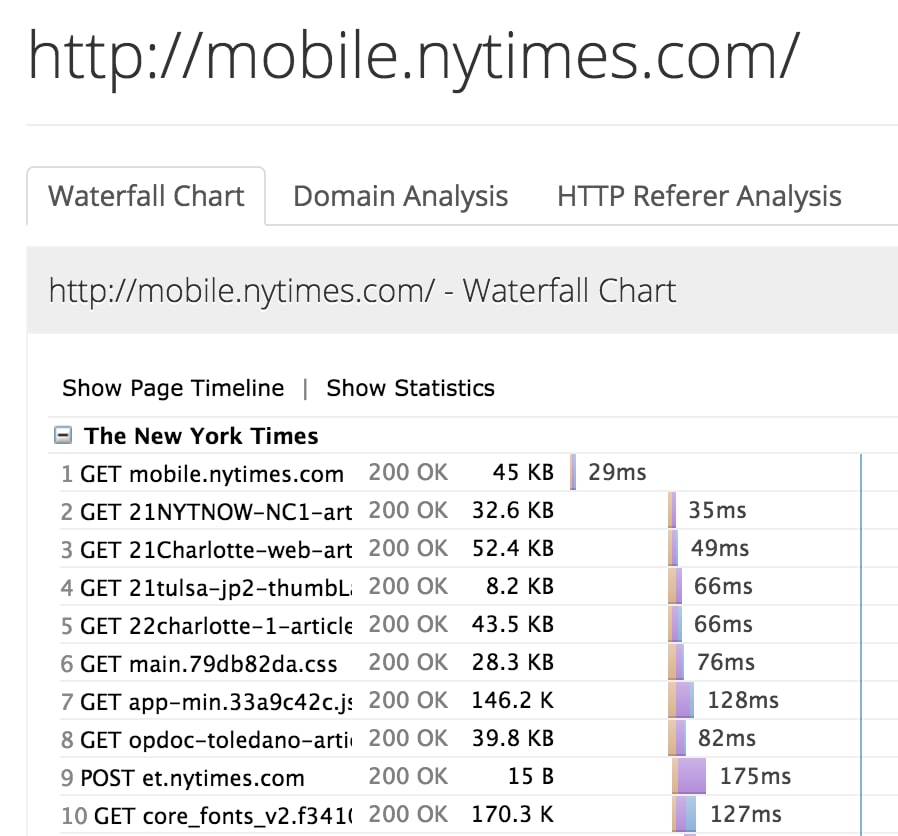Image resolution: width=898 pixels, height=836 pixels.
Task: Click the 170.3 K size value
Action: click(x=513, y=814)
